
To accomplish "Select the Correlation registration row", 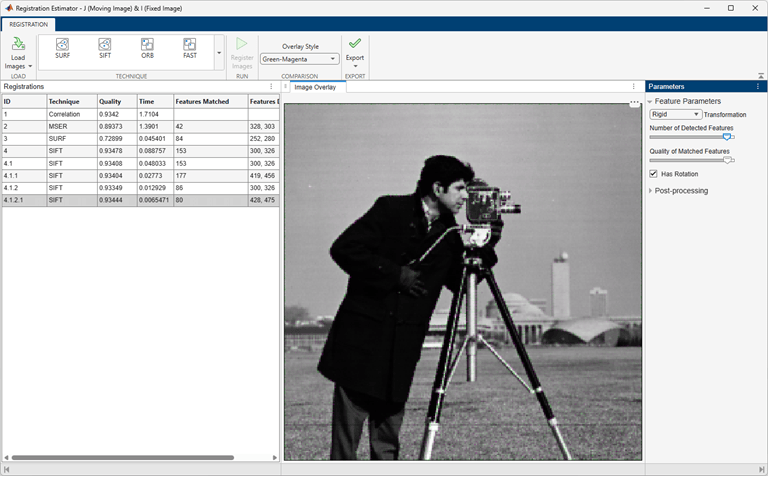I will [x=141, y=114].
